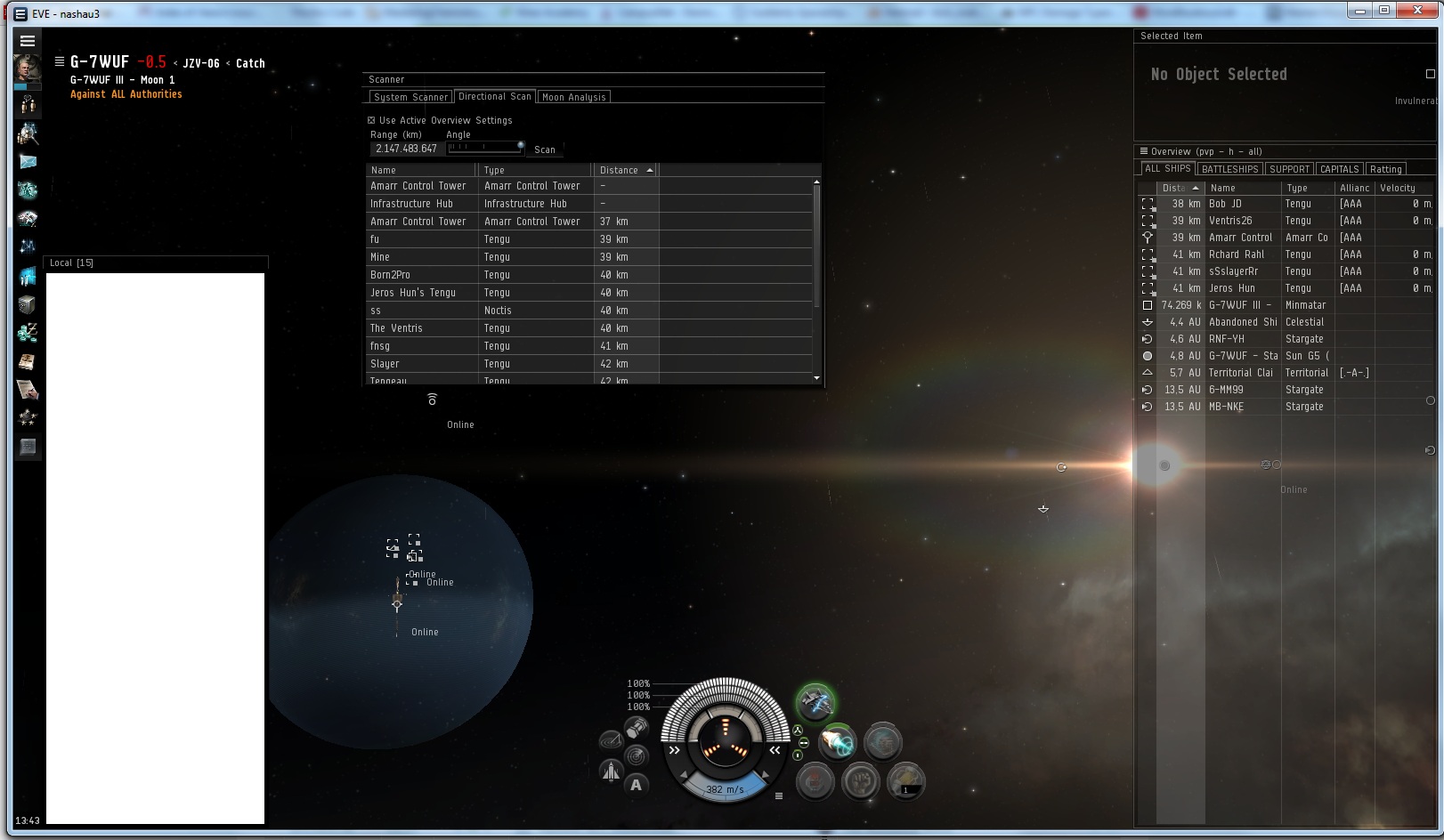Open the character portrait sheet
Viewport: 1444px width, 840px height.
click(x=28, y=70)
